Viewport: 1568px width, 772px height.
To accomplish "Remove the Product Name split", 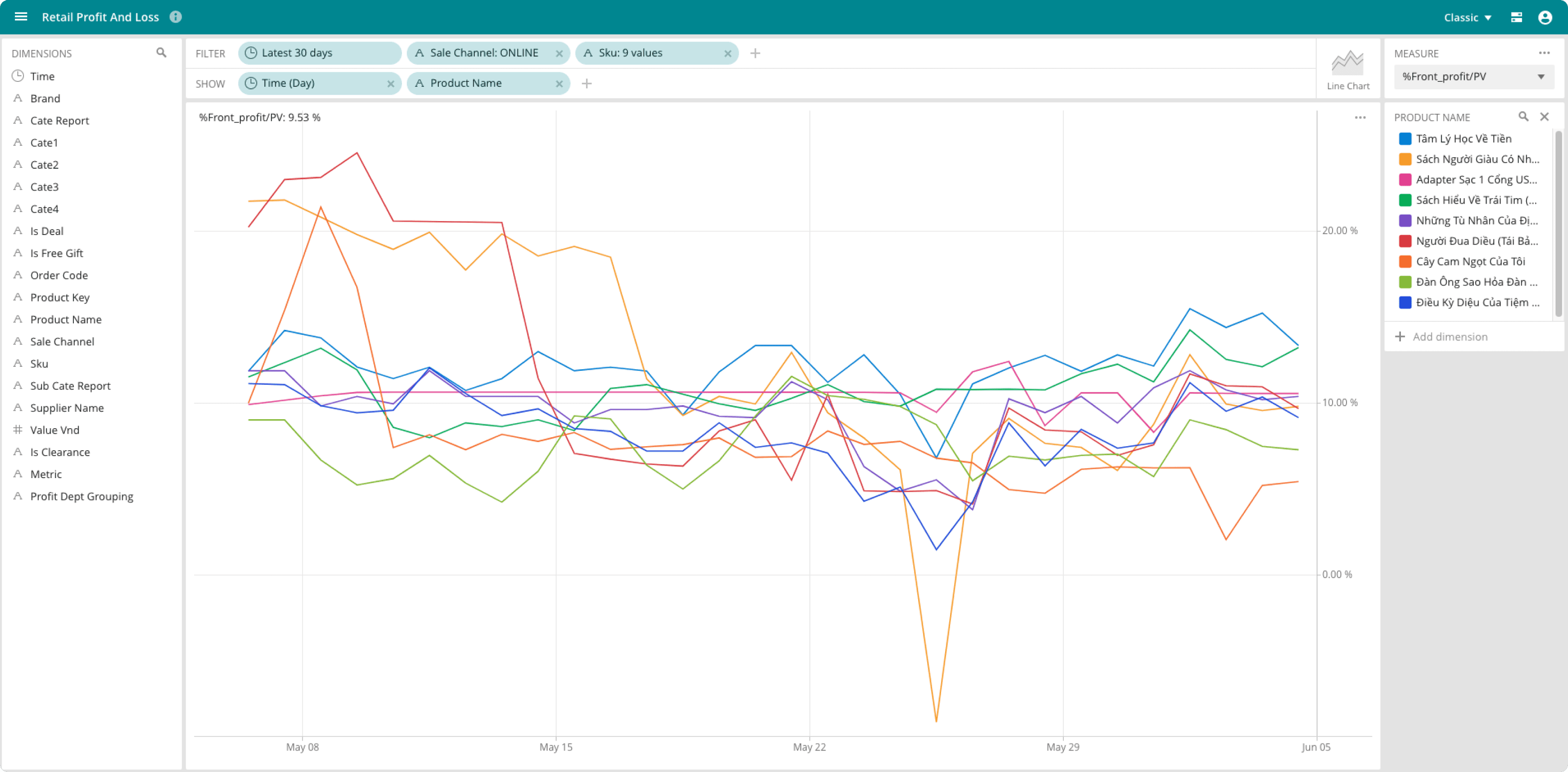I will point(559,84).
